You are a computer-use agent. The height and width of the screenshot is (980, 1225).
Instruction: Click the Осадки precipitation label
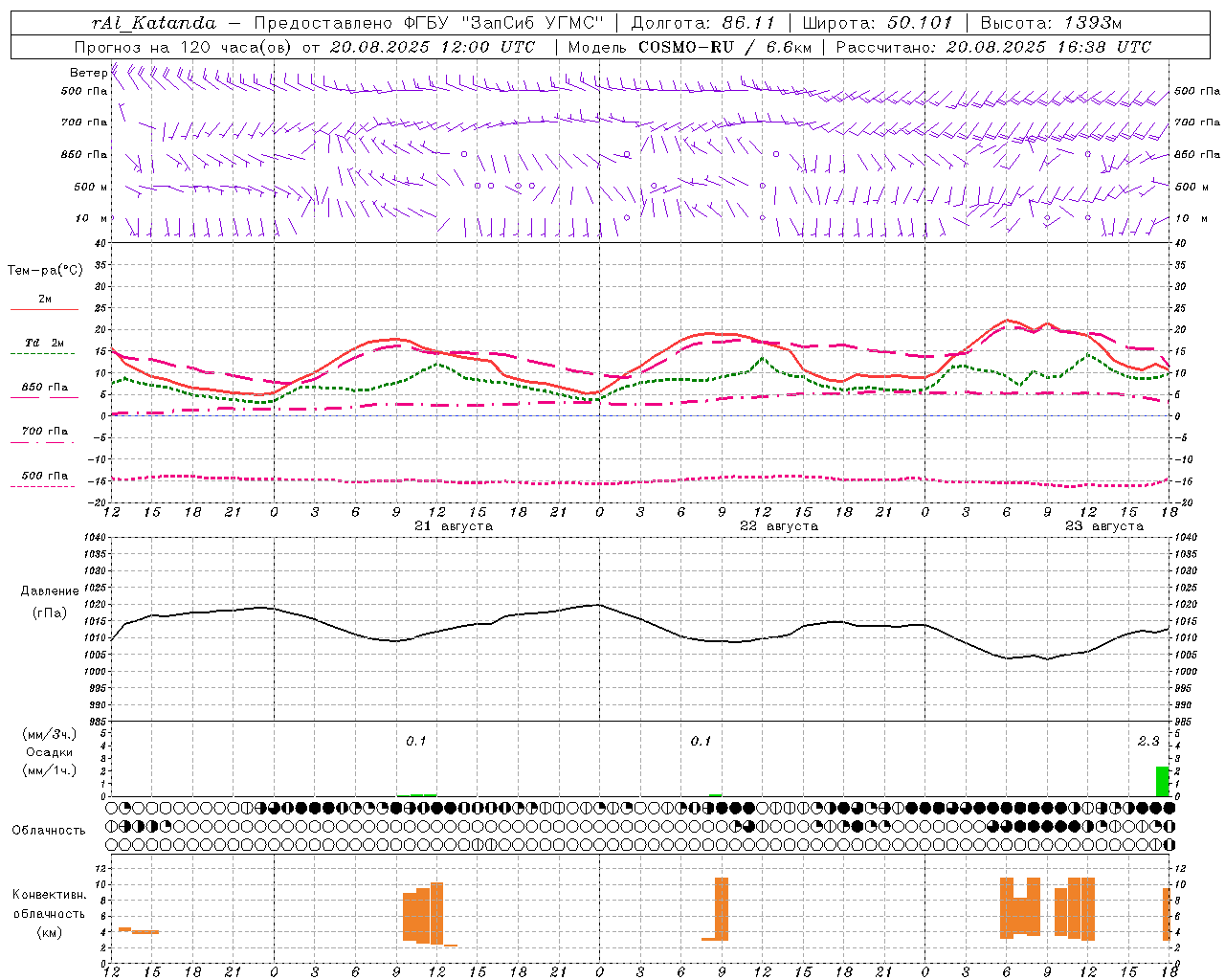coord(50,753)
